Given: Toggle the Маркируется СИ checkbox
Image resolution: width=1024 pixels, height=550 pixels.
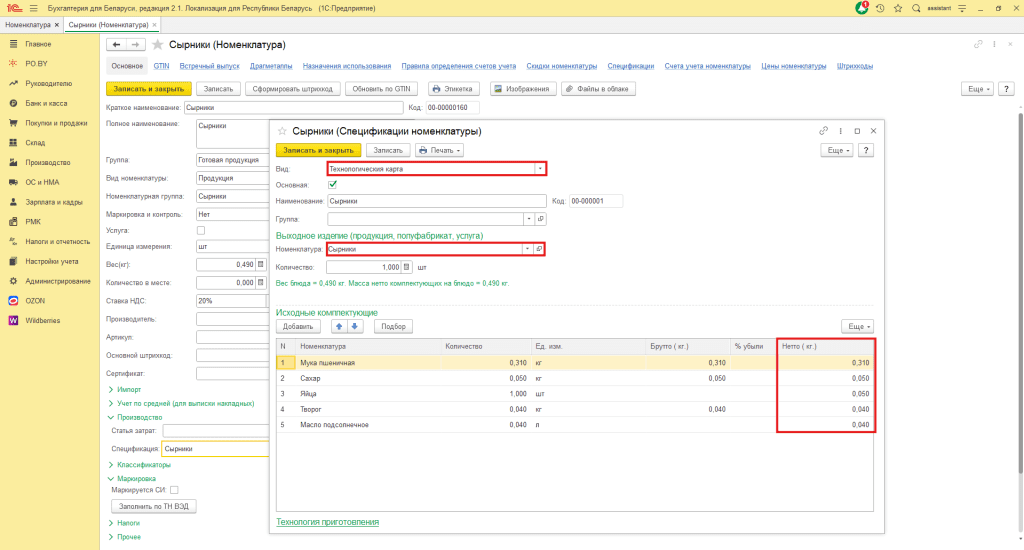Looking at the screenshot, I should pyautogui.click(x=174, y=490).
